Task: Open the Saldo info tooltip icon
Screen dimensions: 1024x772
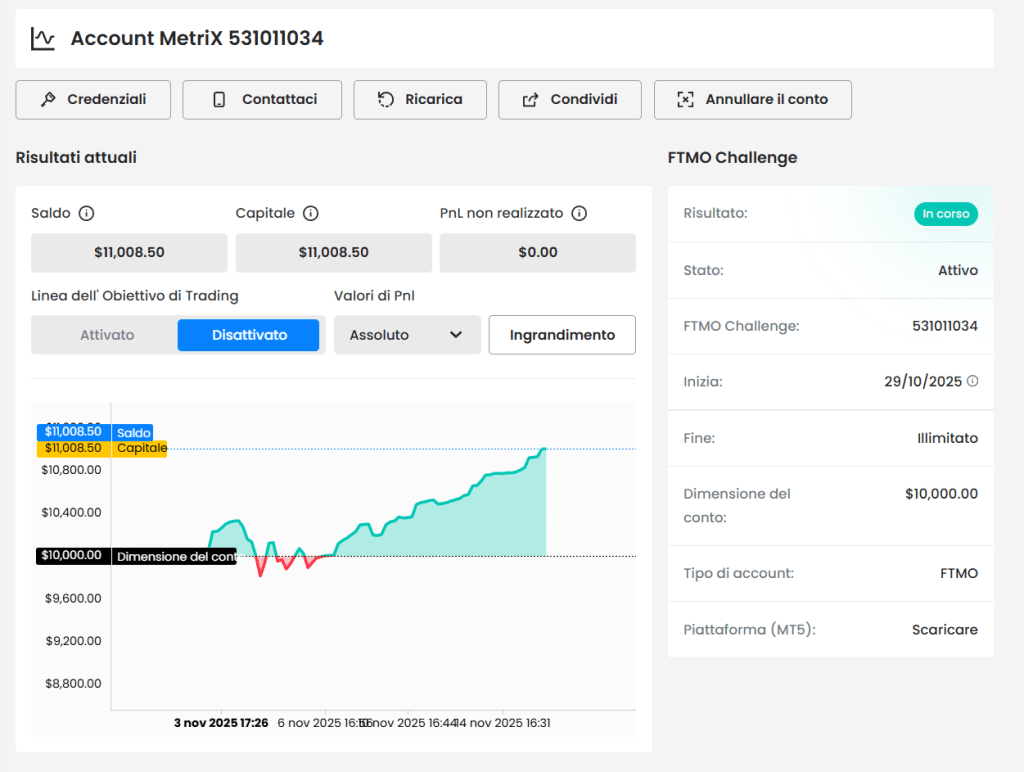Action: click(83, 213)
